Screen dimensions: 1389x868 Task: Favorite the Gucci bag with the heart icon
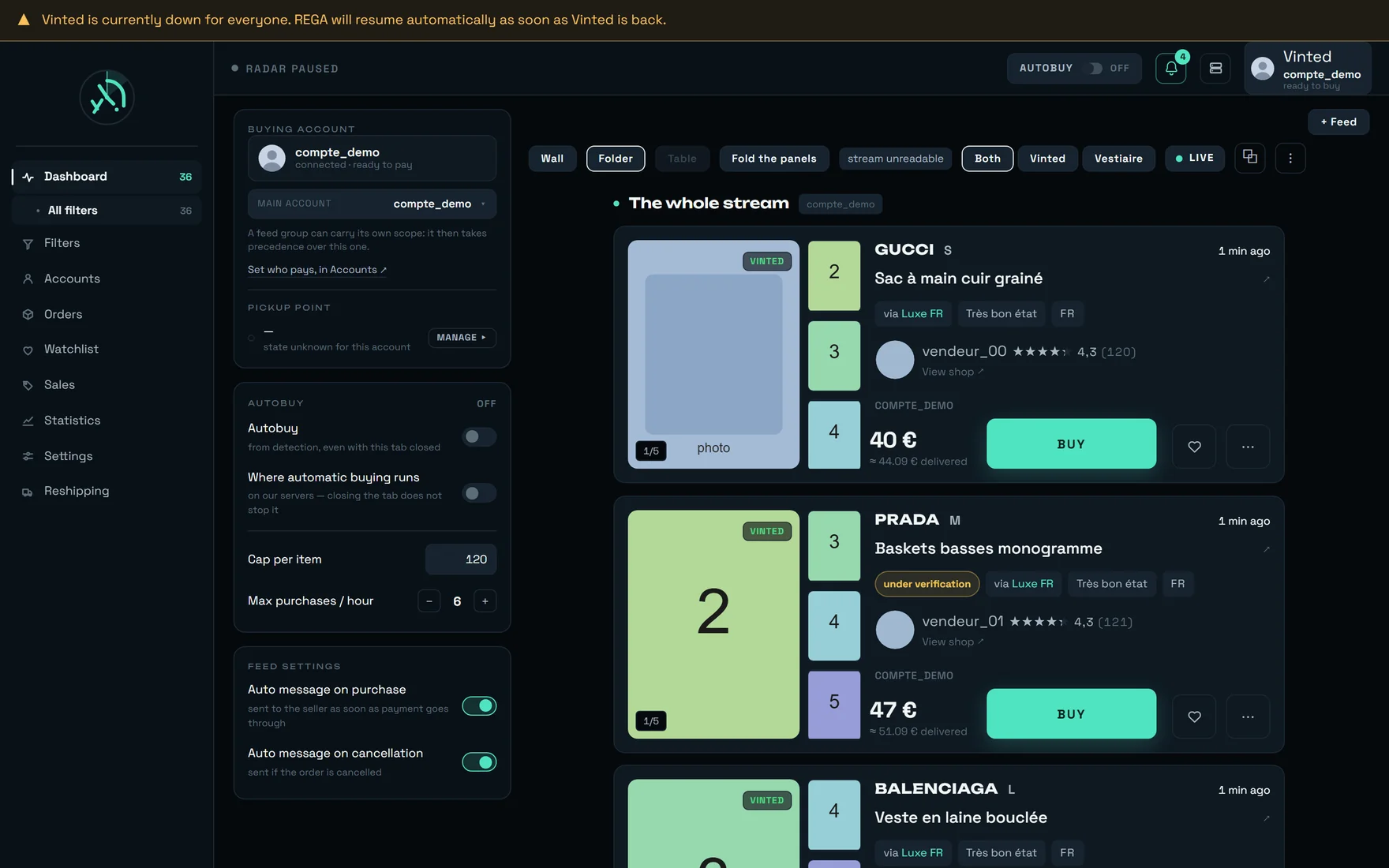(x=1194, y=447)
